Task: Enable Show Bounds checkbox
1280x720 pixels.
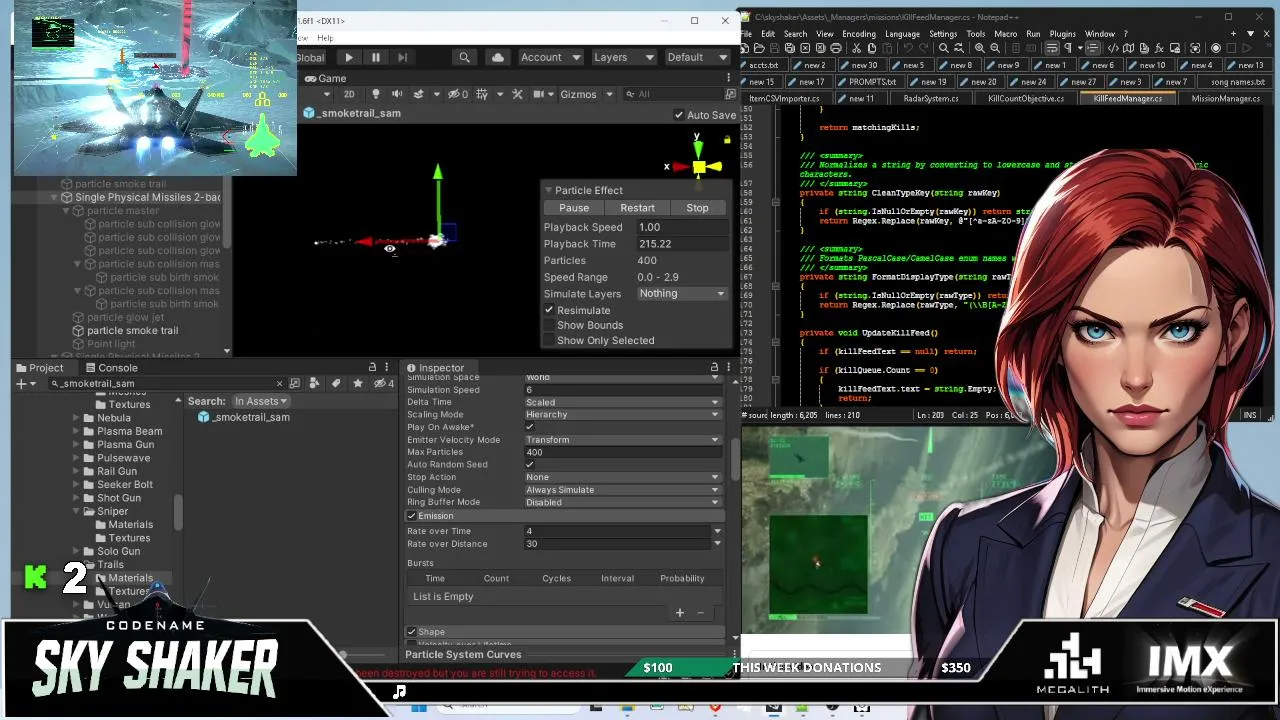Action: pos(549,325)
